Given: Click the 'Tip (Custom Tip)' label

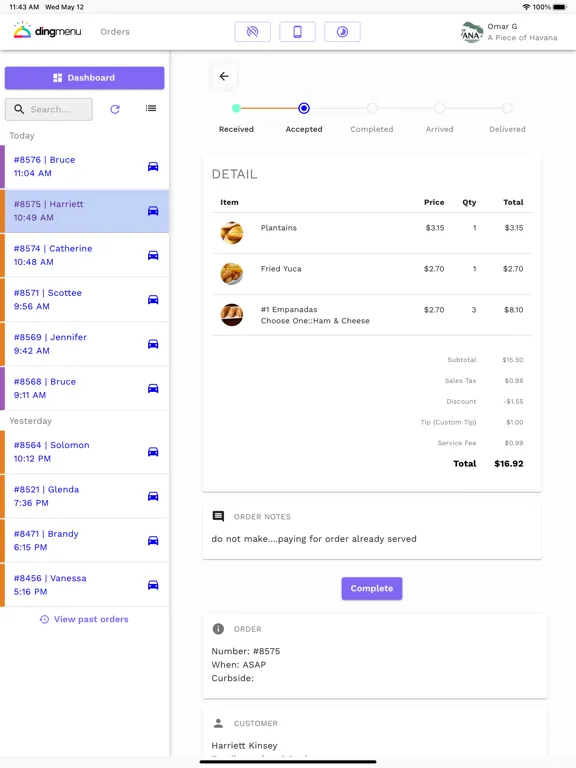Looking at the screenshot, I should 448,422.
